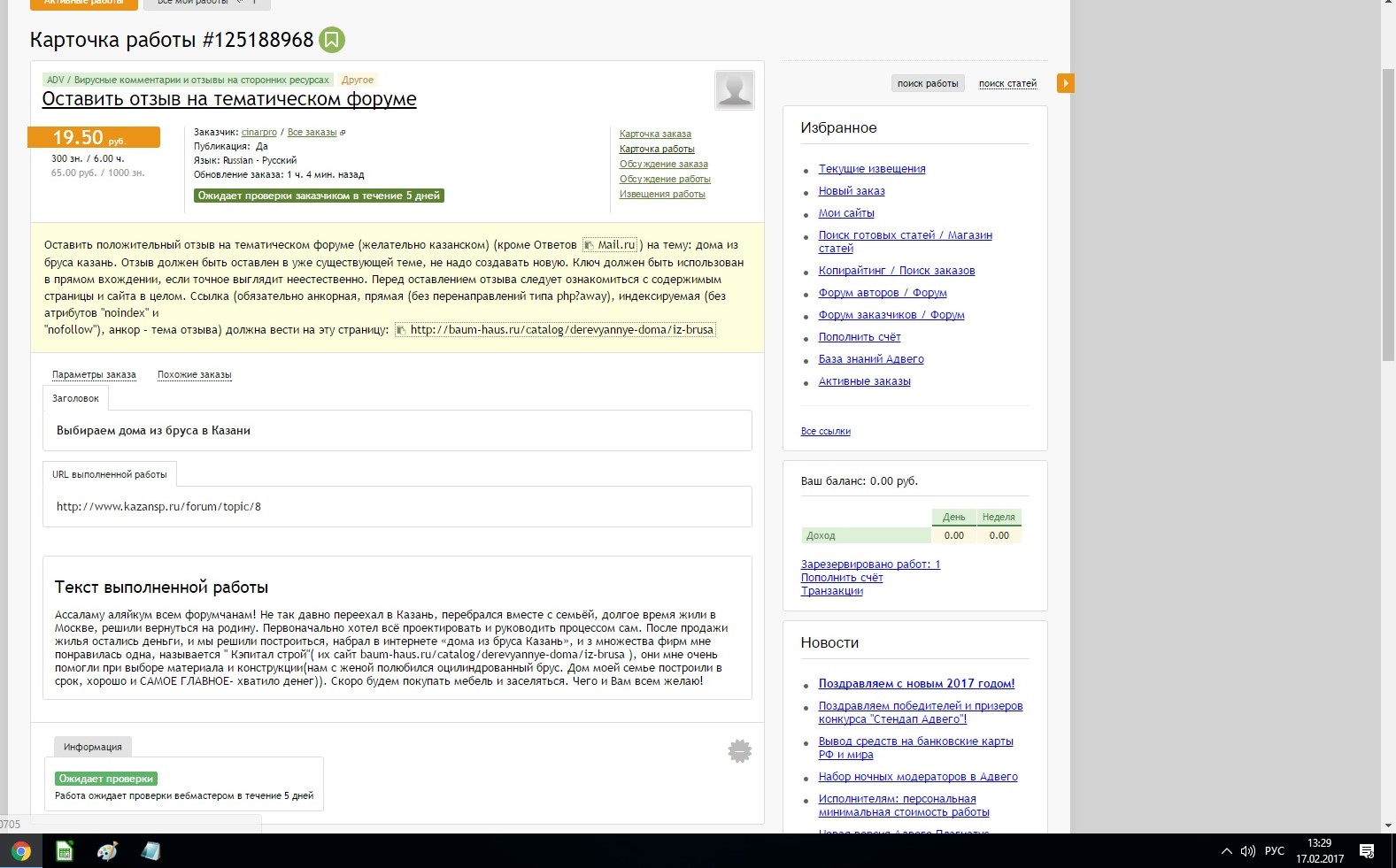Switch to the 'Похожие заказы' tab
Screen dimensions: 1396x868
195,374
